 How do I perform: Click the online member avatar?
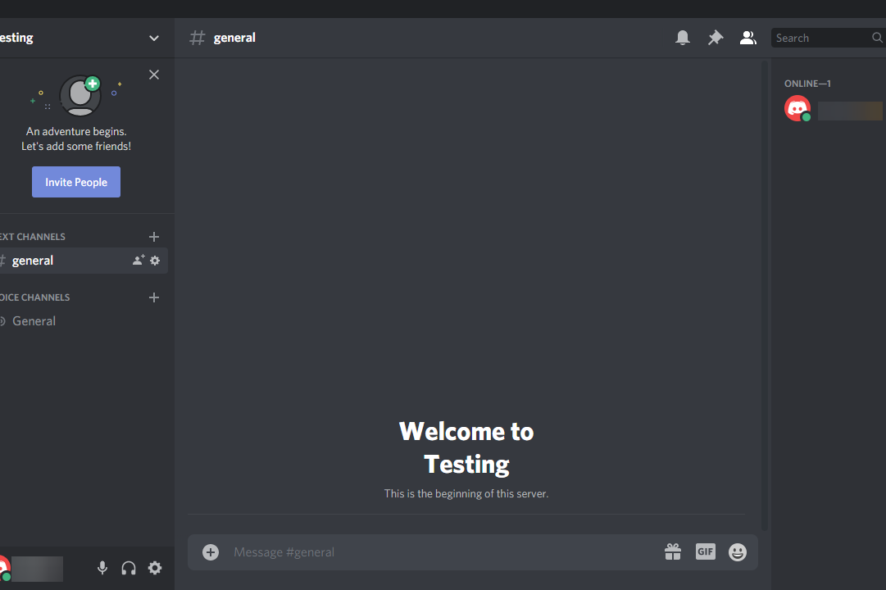click(797, 109)
